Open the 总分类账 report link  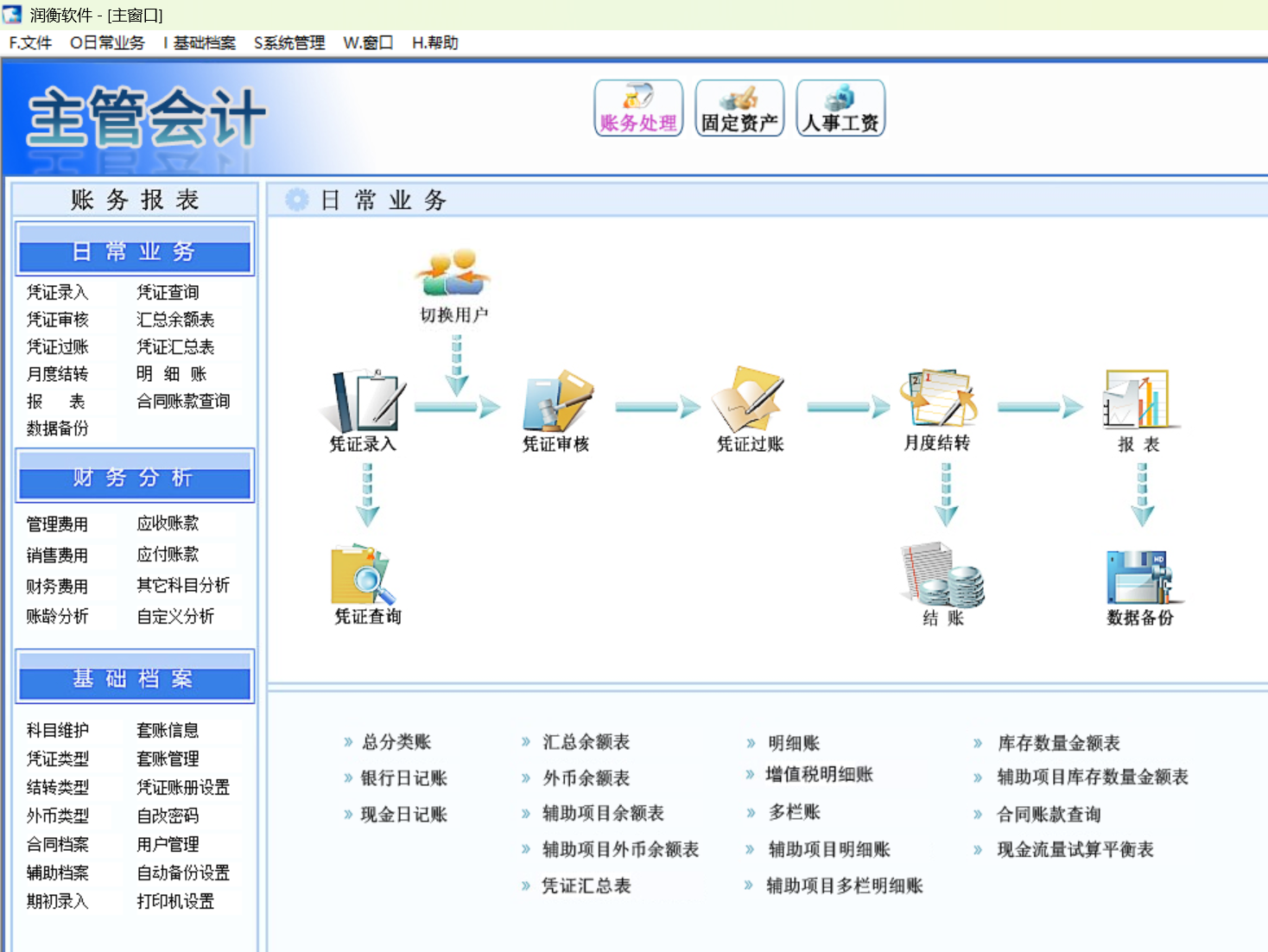(x=396, y=742)
